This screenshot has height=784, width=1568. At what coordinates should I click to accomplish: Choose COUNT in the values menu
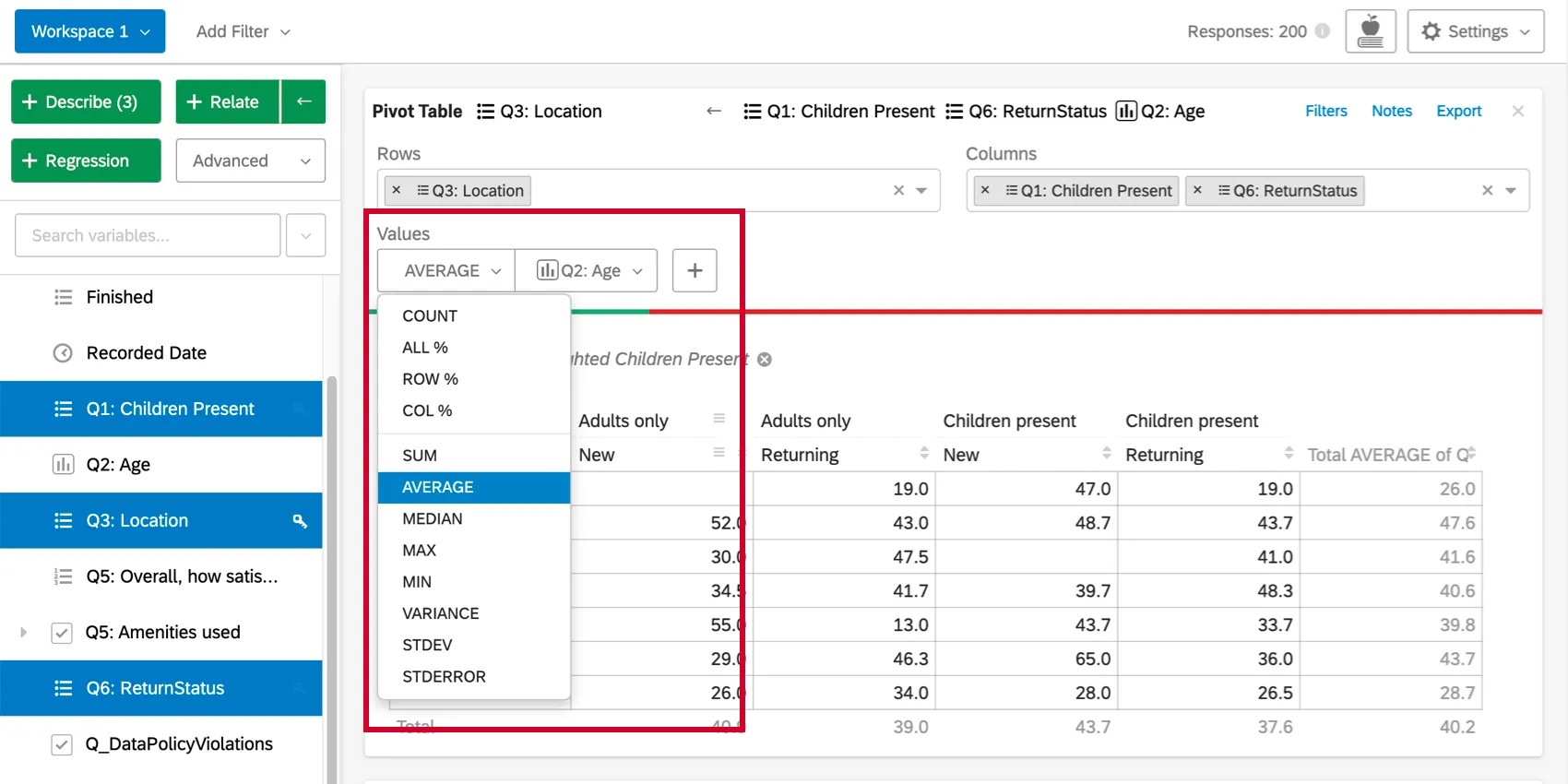pos(430,315)
